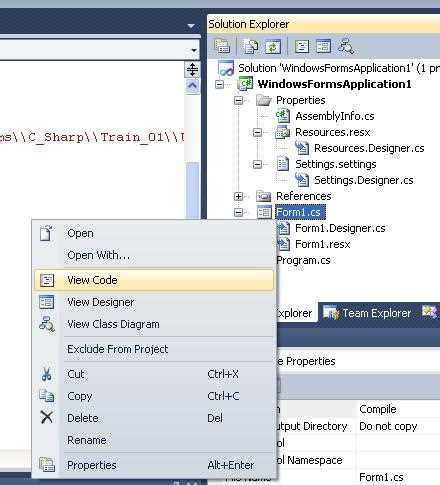Viewport: 440px width, 485px height.
Task: Click Properties icon in Solution Explorer toolbar
Action: [x=222, y=46]
